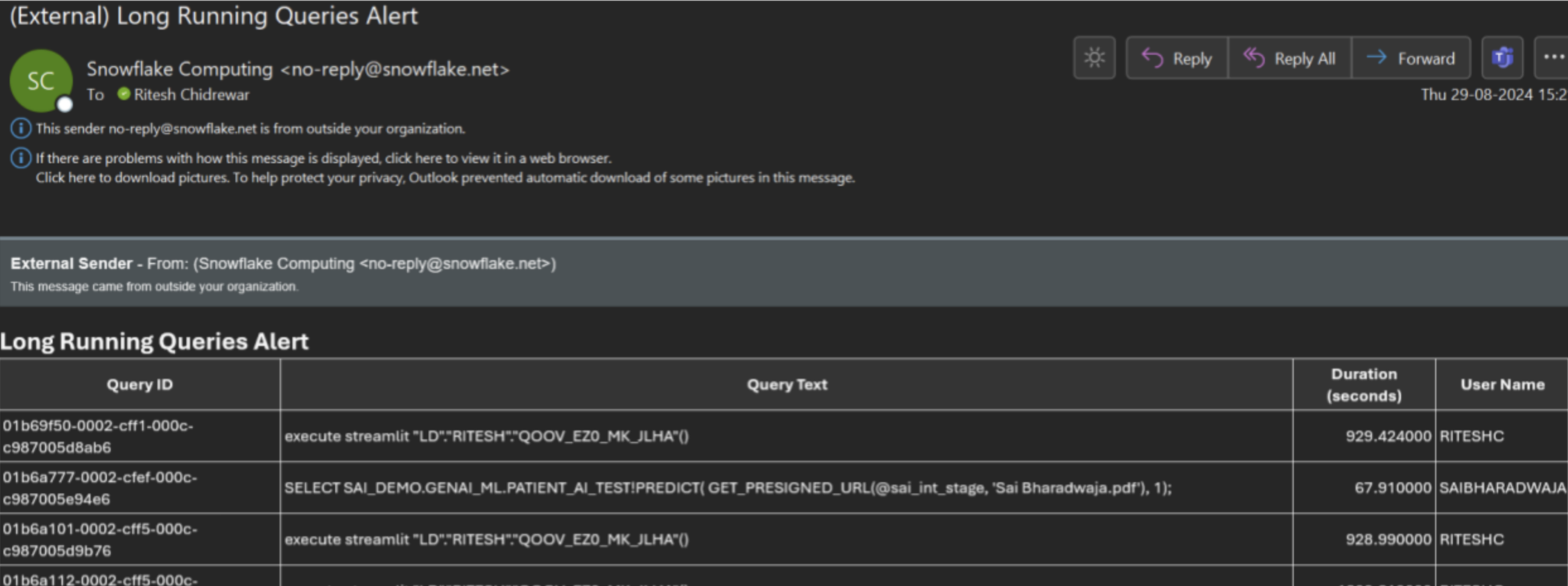
Task: Click the Reply button
Action: [x=1178, y=58]
